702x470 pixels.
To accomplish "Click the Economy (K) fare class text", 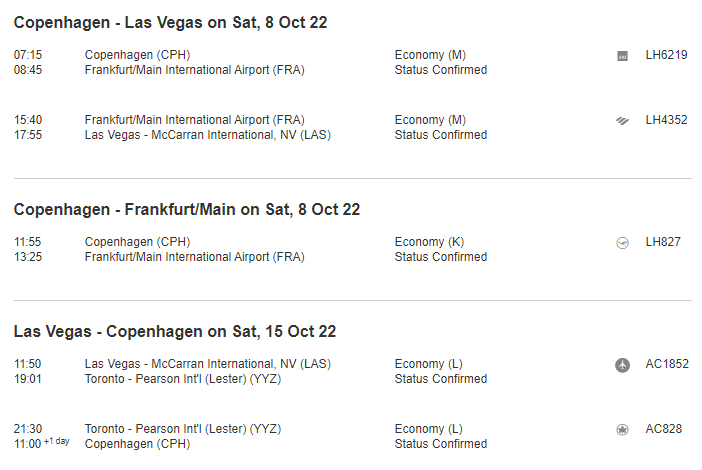I will click(430, 242).
